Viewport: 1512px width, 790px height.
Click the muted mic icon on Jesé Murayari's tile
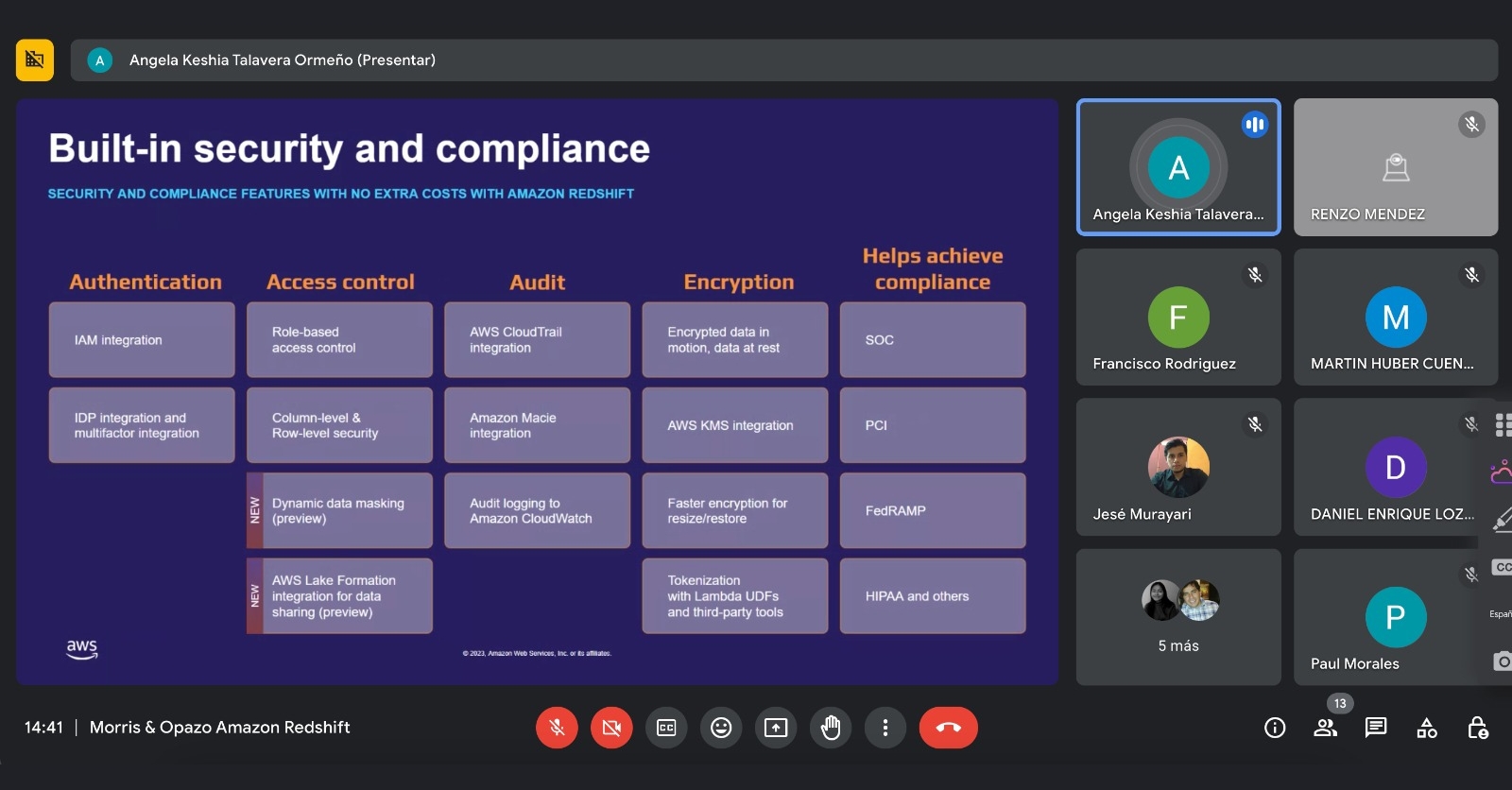pyautogui.click(x=1255, y=424)
